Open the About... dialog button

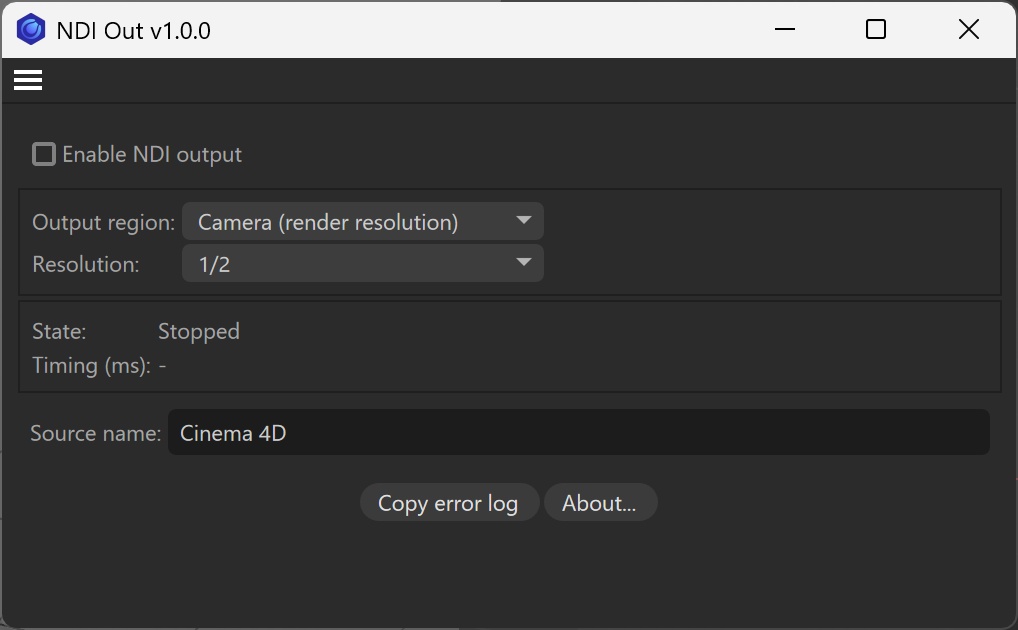coord(600,503)
